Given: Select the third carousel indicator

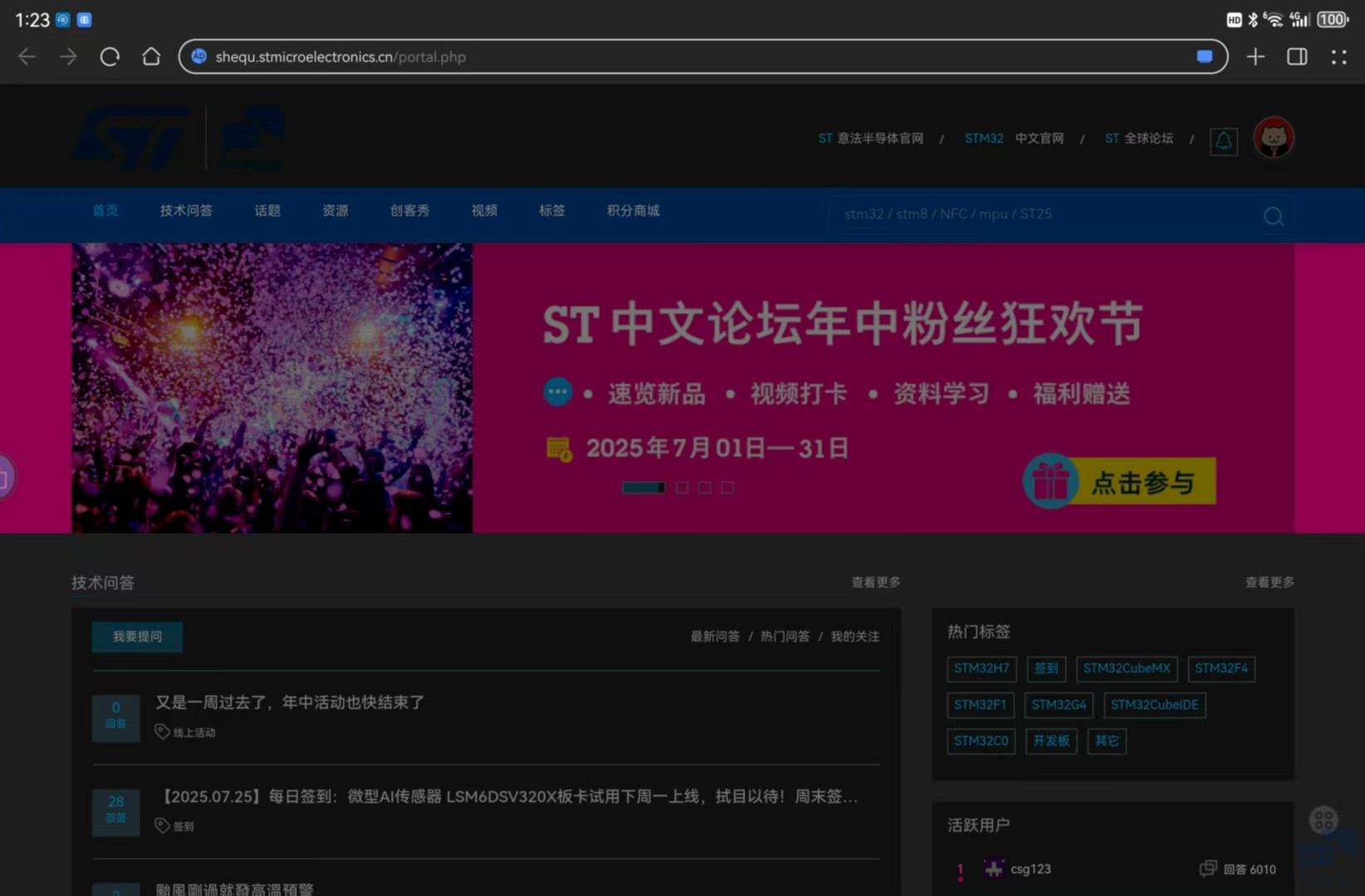Looking at the screenshot, I should click(x=705, y=487).
